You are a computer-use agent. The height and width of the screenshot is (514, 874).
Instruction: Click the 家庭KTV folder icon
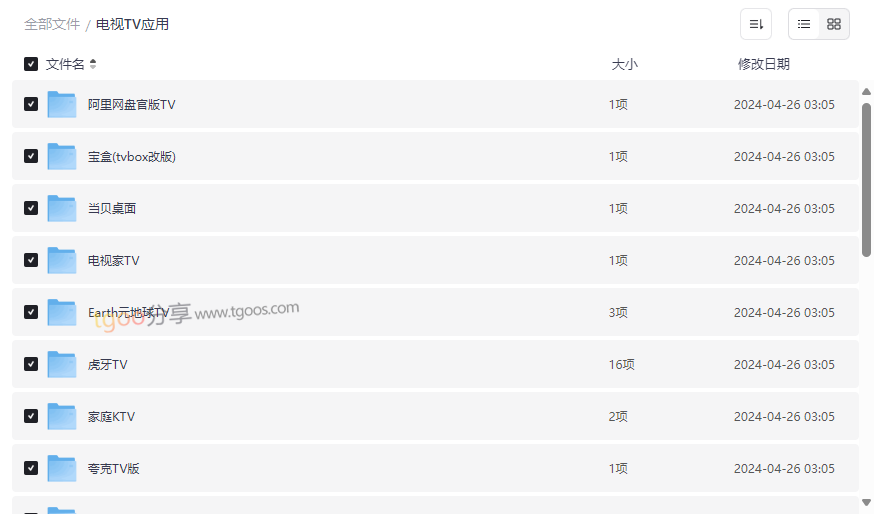62,416
